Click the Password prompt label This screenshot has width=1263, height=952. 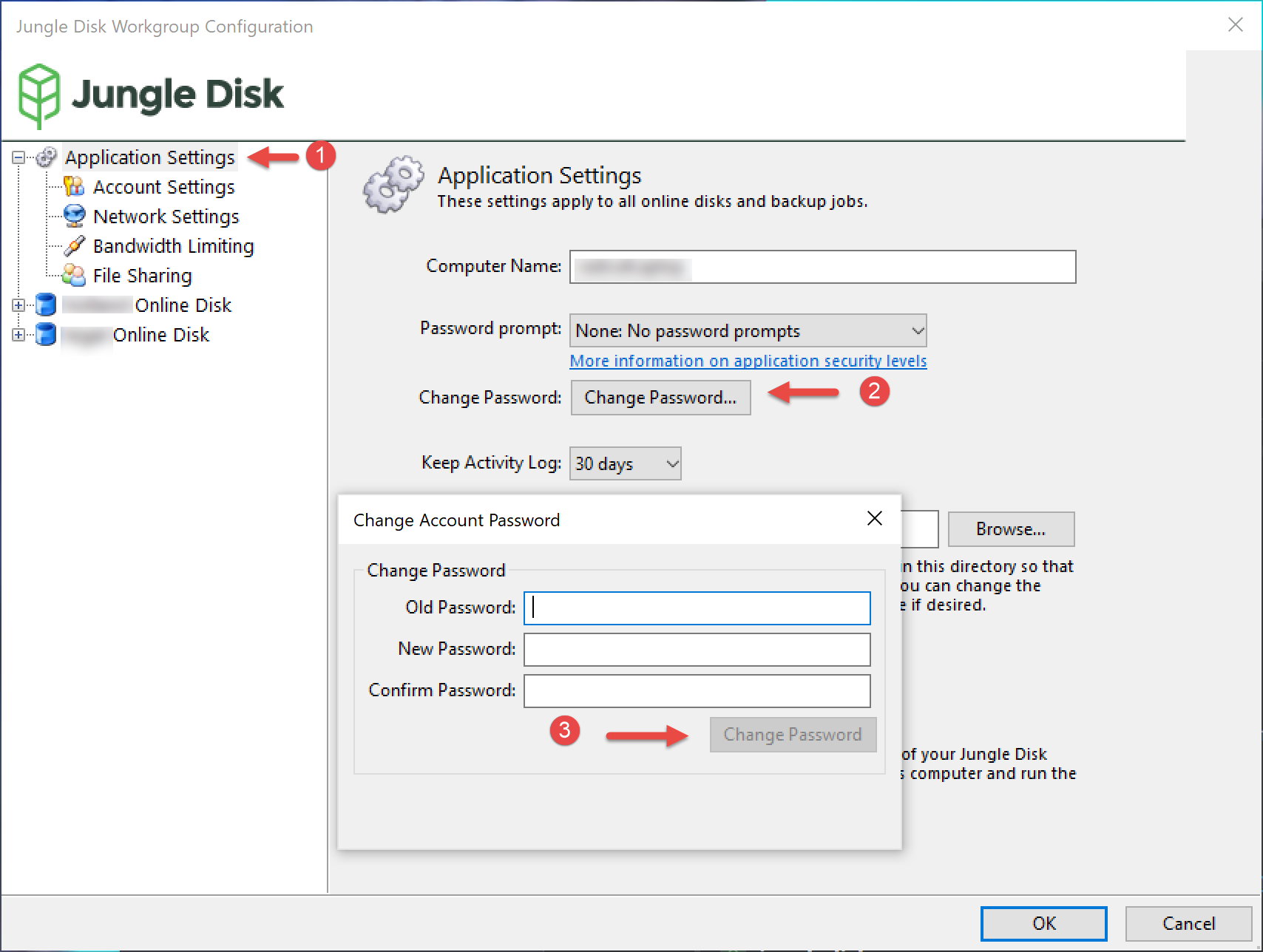(x=490, y=328)
